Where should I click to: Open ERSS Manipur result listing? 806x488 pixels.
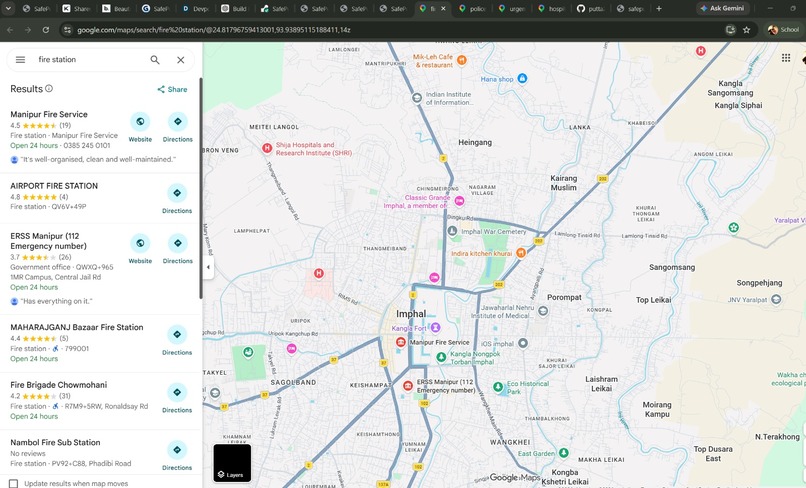(48, 241)
